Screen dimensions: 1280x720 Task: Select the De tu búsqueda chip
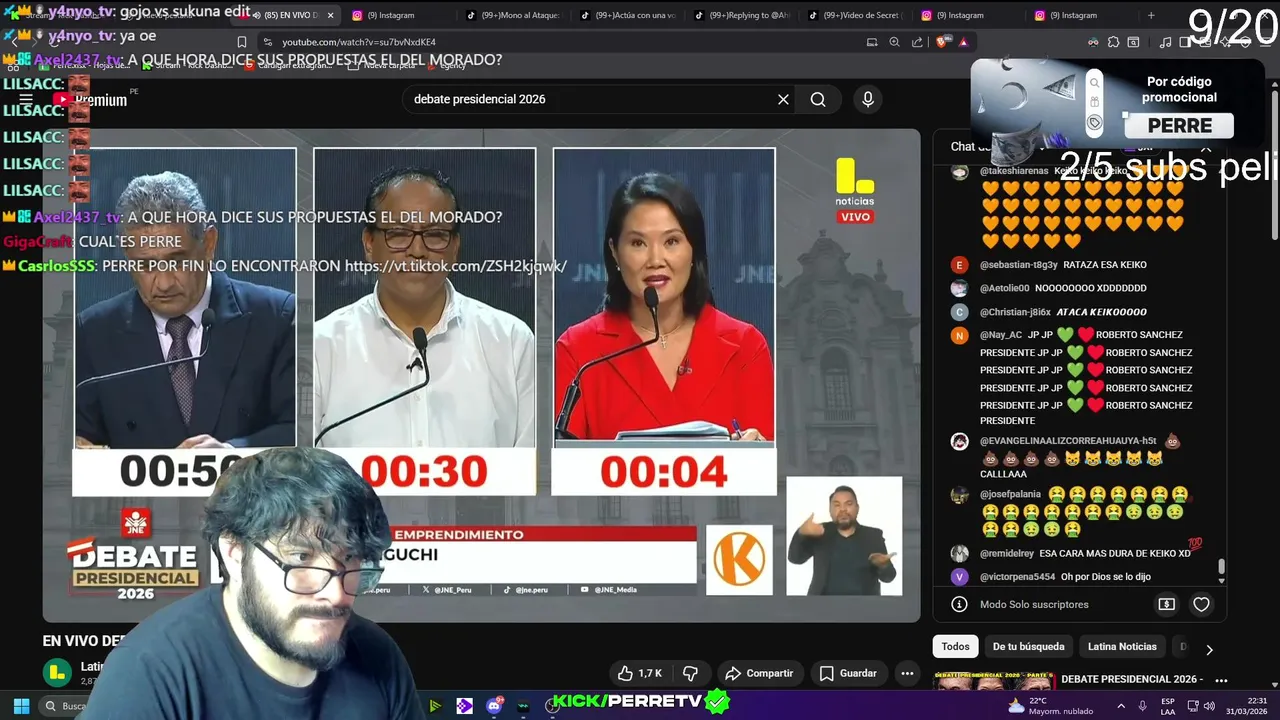(x=1028, y=647)
